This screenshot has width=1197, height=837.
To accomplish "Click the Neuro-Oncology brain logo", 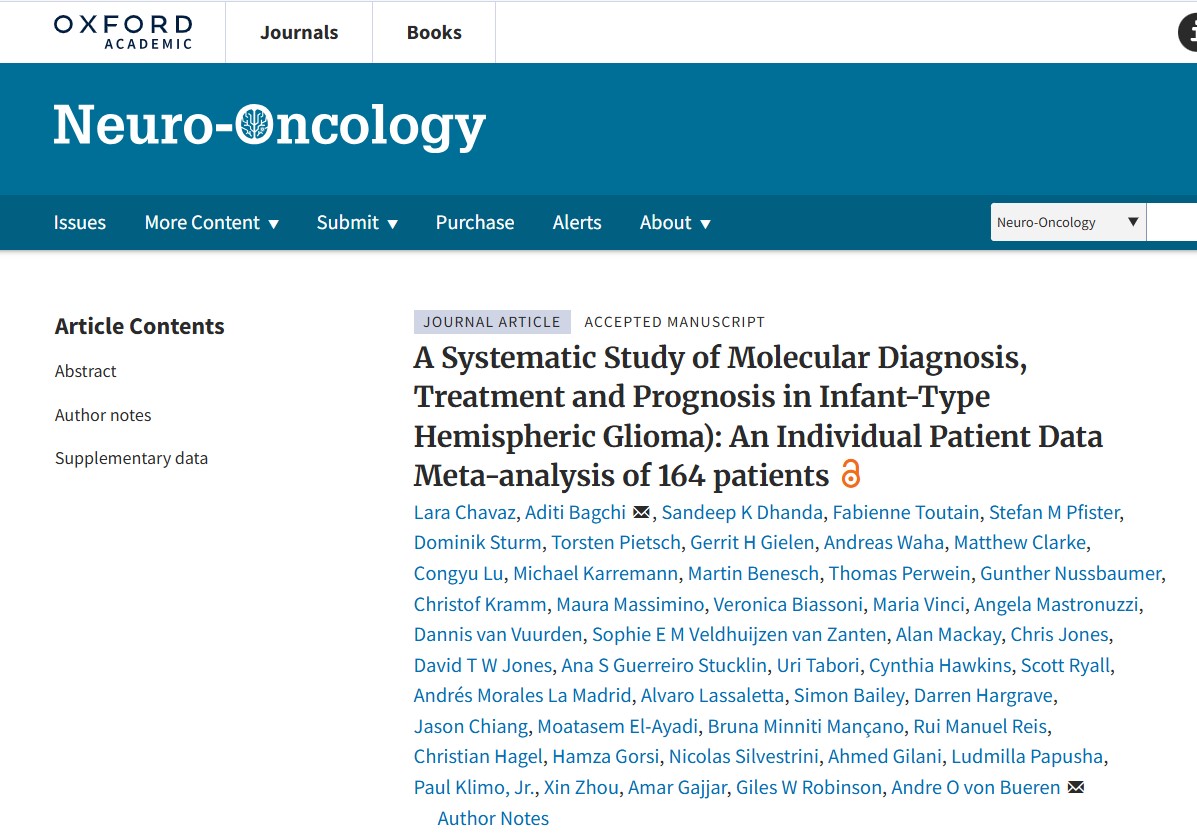I will click(x=256, y=124).
